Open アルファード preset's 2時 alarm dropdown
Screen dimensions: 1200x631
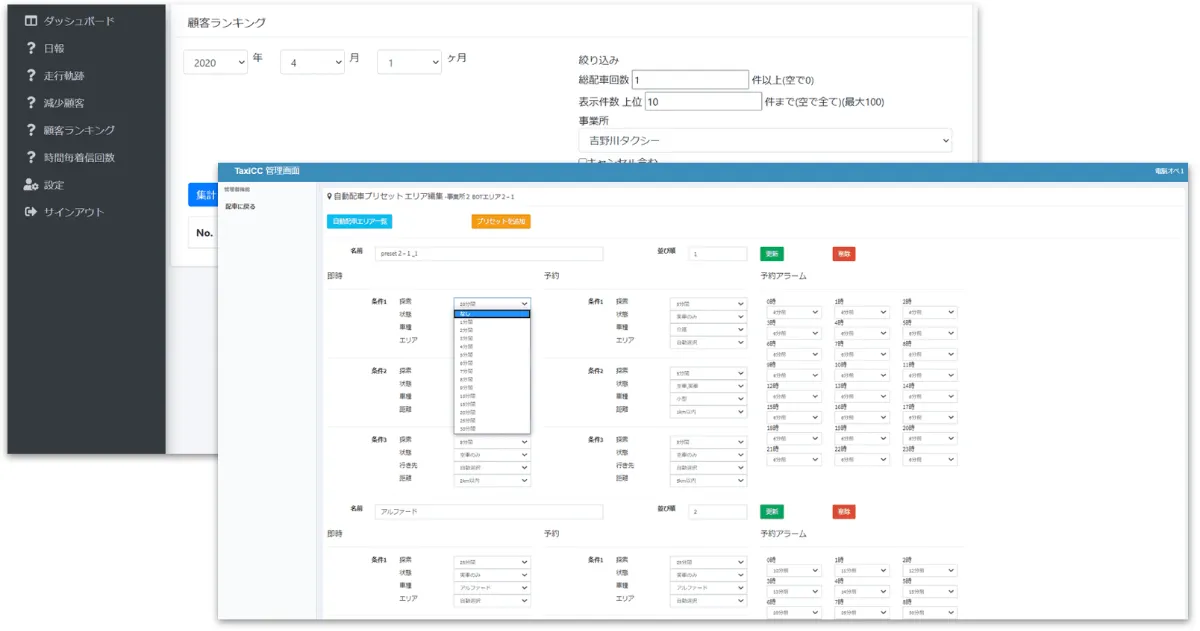pos(930,570)
